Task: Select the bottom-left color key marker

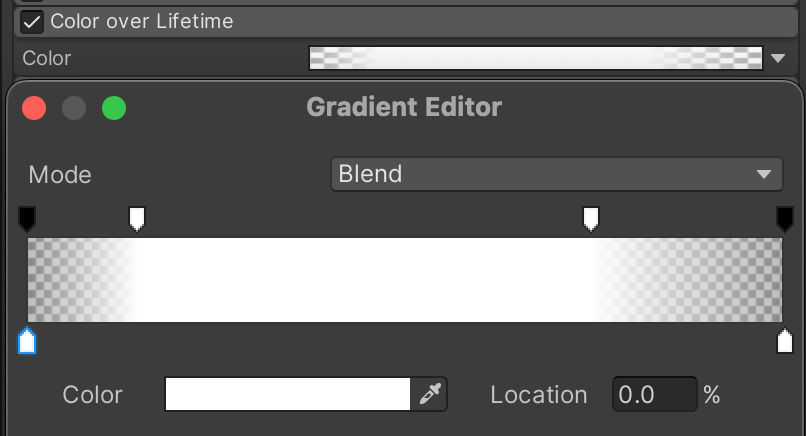Action: click(x=27, y=342)
